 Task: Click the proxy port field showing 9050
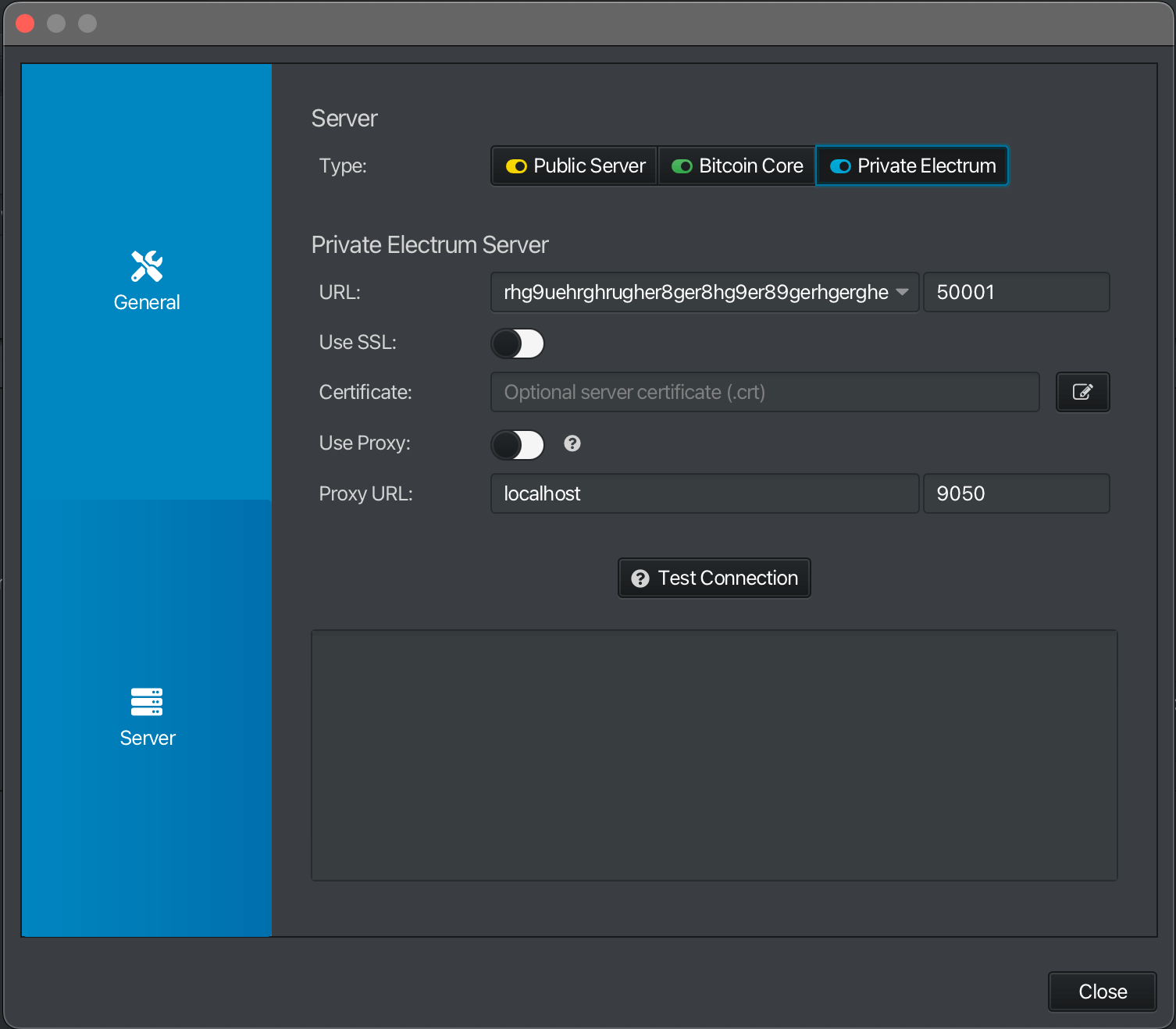(1015, 493)
